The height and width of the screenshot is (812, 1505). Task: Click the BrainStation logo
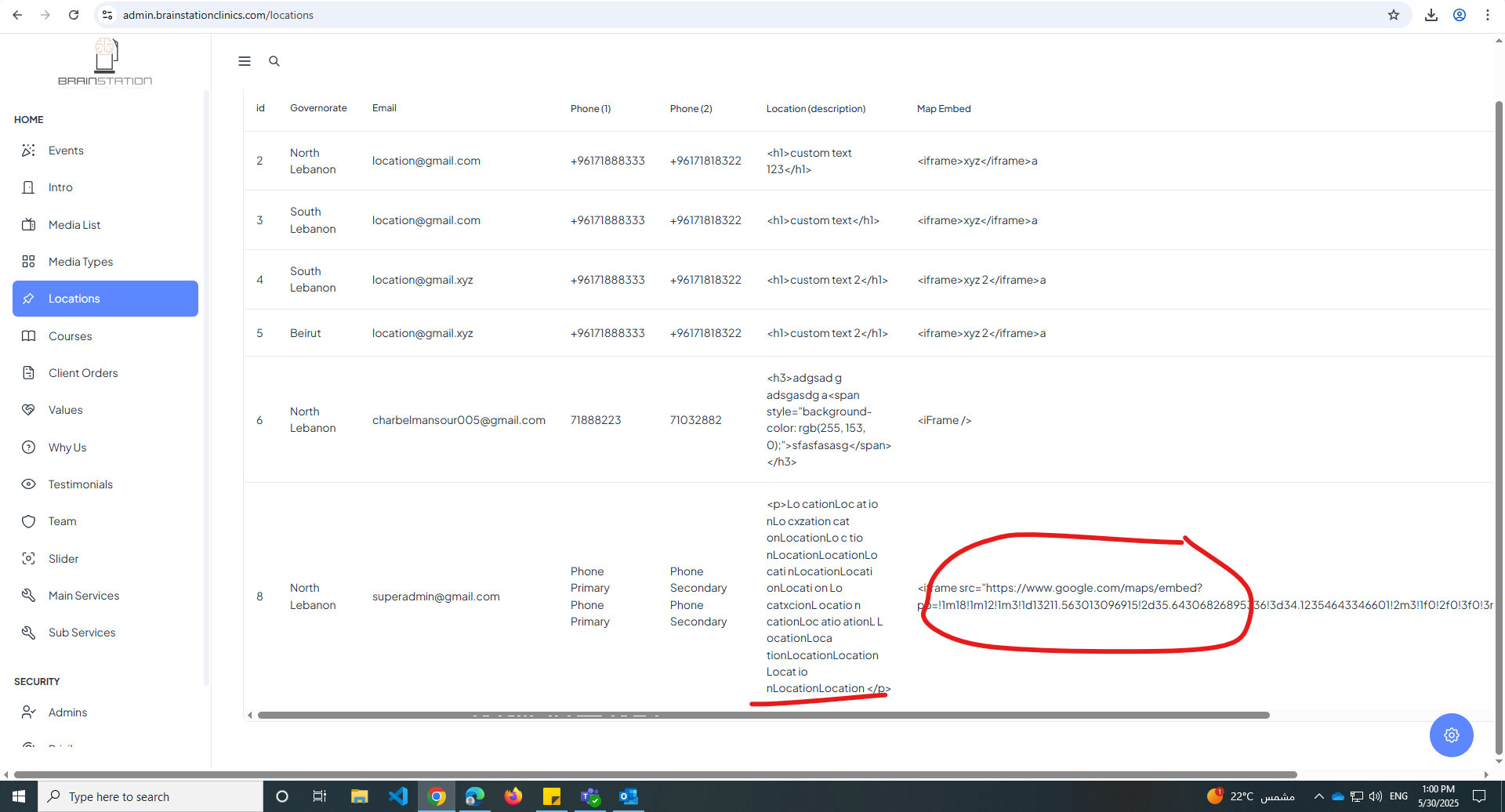point(105,63)
